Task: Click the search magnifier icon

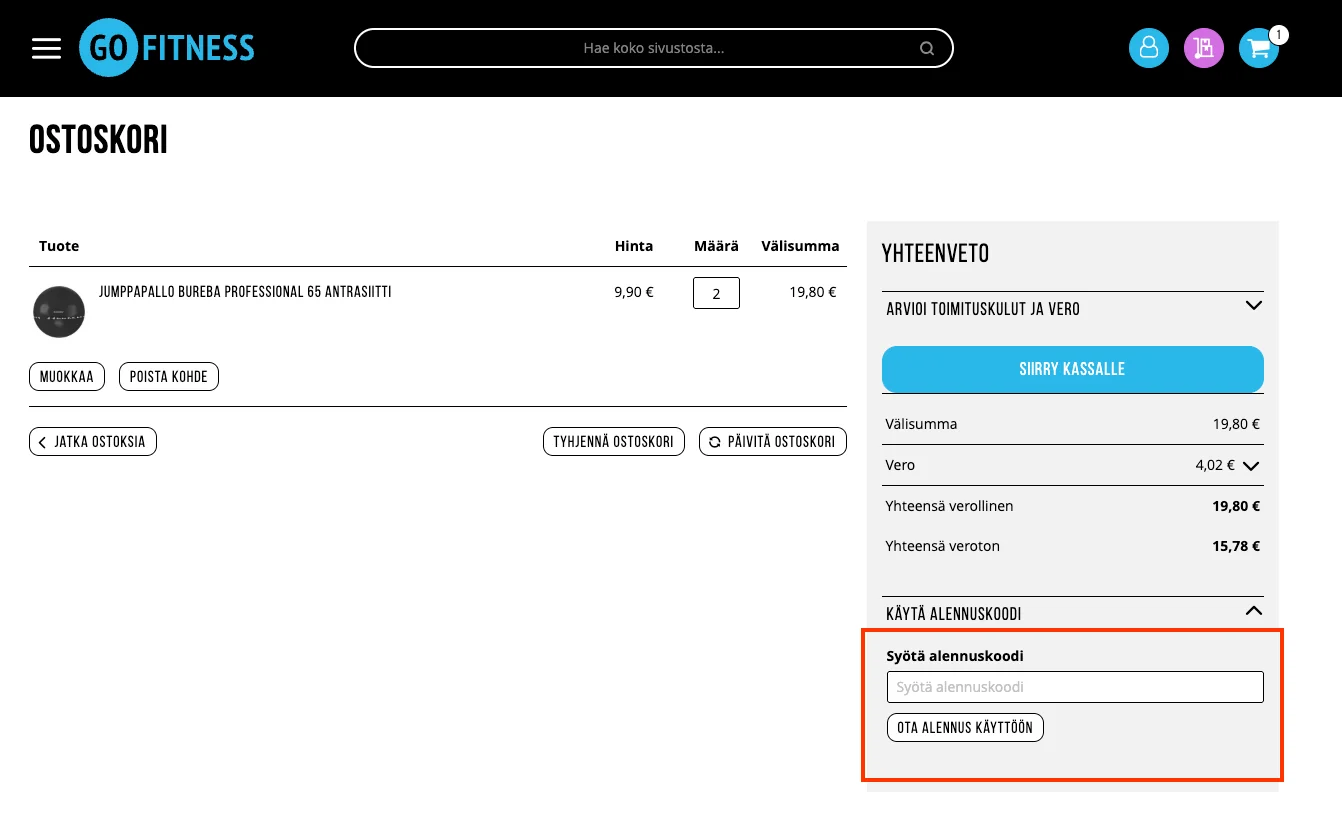Action: [927, 48]
